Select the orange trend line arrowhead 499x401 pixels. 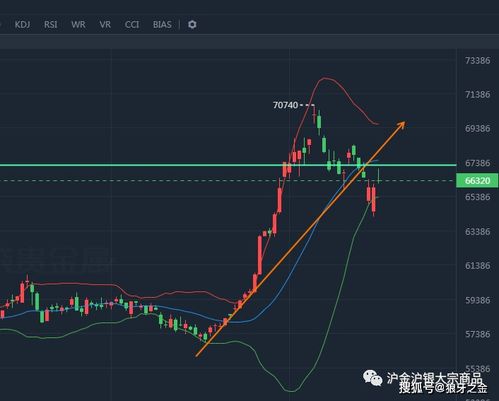point(401,125)
